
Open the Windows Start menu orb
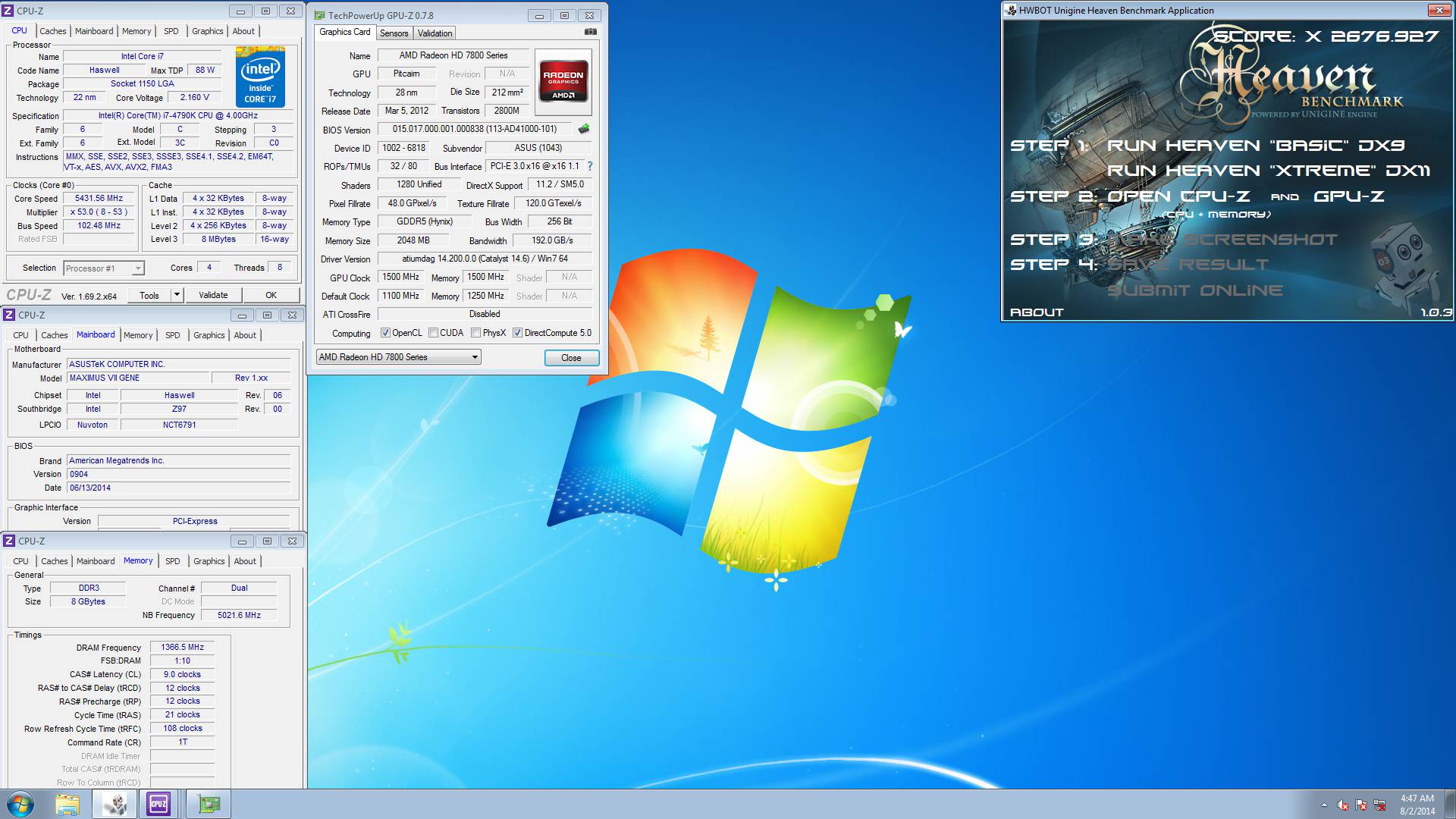click(20, 804)
